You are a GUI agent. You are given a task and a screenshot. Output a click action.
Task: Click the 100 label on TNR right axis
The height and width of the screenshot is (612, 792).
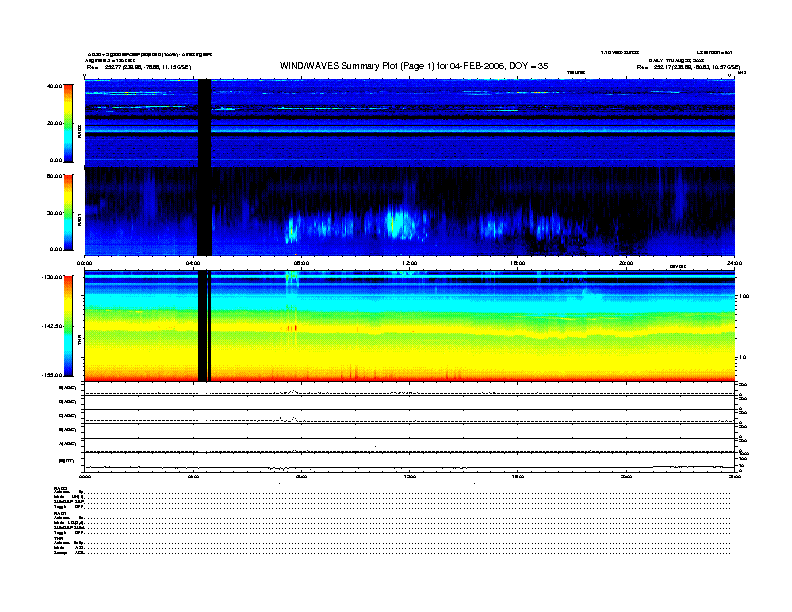[x=744, y=296]
